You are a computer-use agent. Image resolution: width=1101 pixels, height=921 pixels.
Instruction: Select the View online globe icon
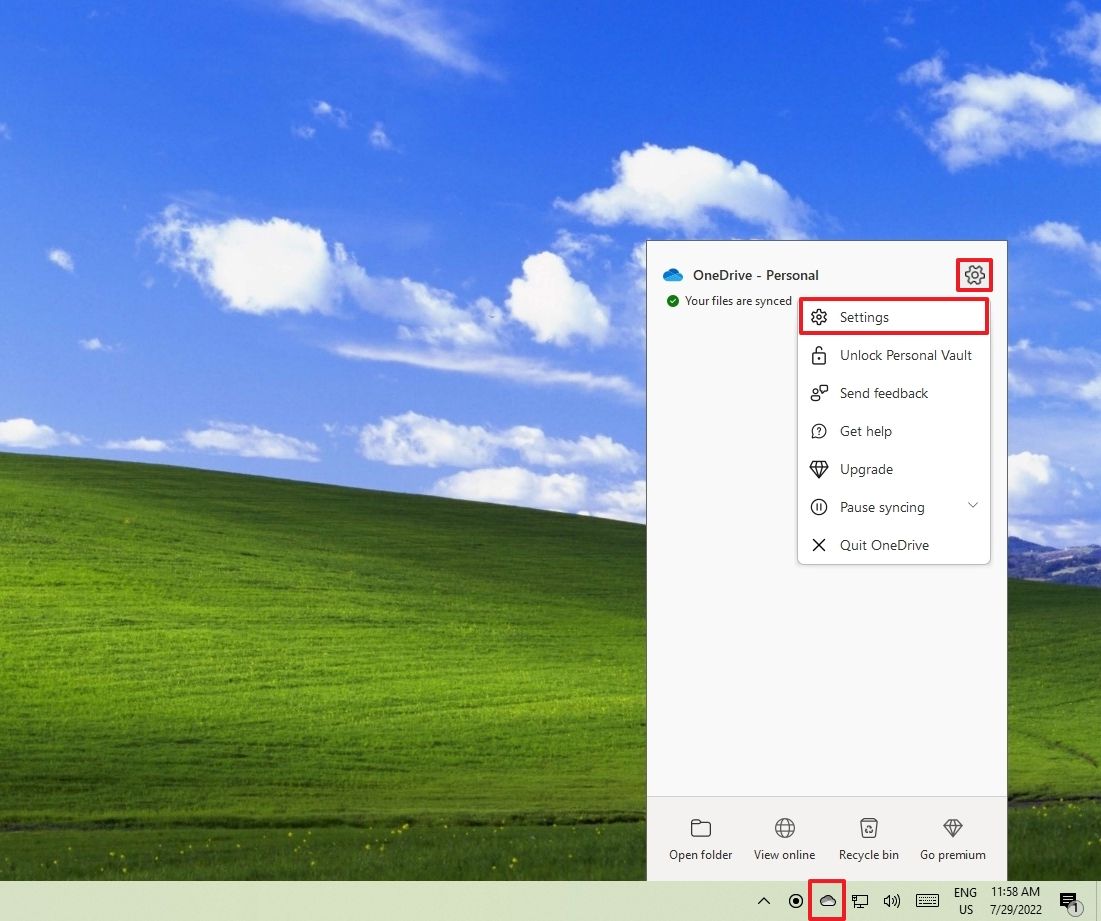[x=784, y=840]
